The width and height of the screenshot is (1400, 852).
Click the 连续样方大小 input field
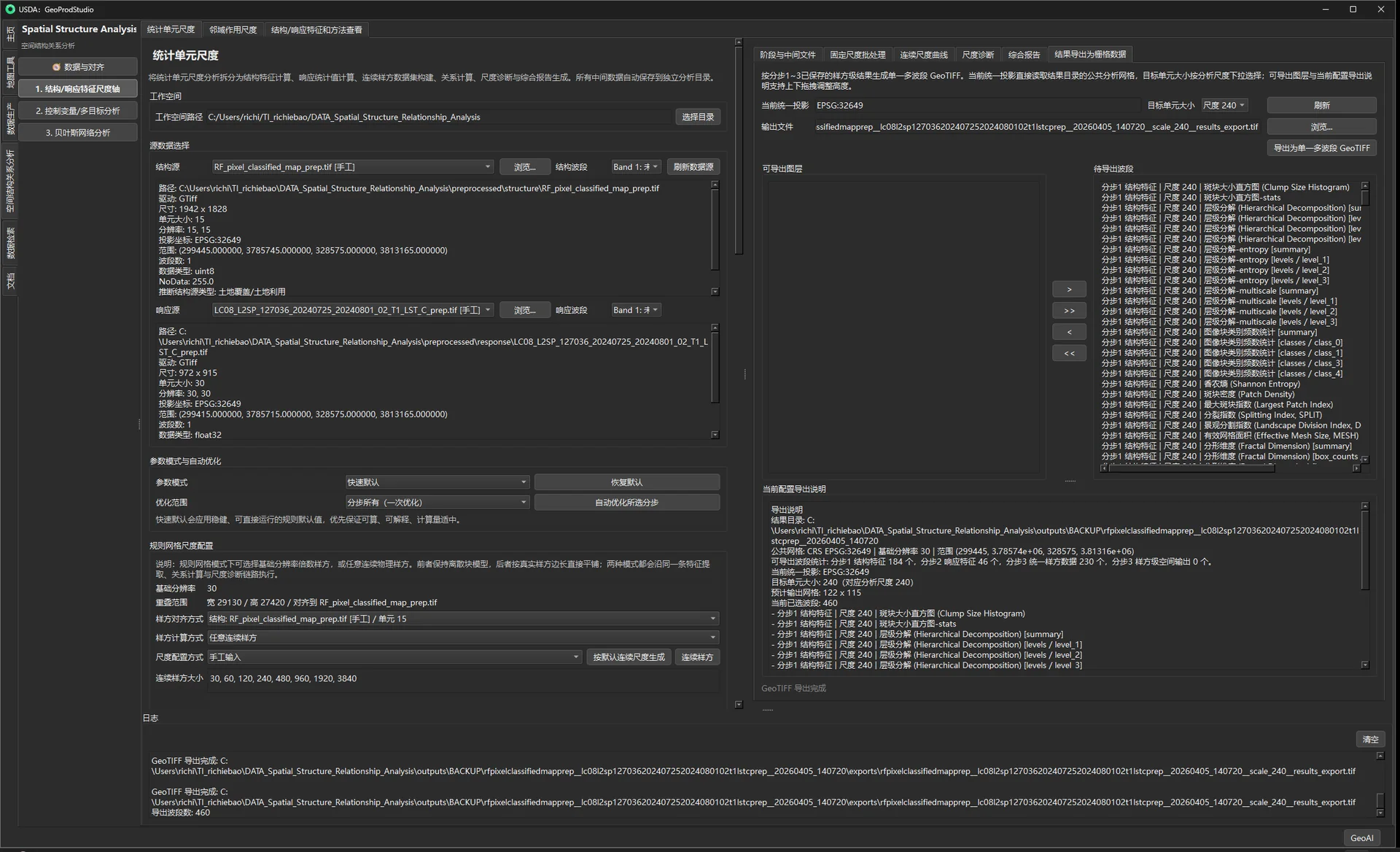463,678
